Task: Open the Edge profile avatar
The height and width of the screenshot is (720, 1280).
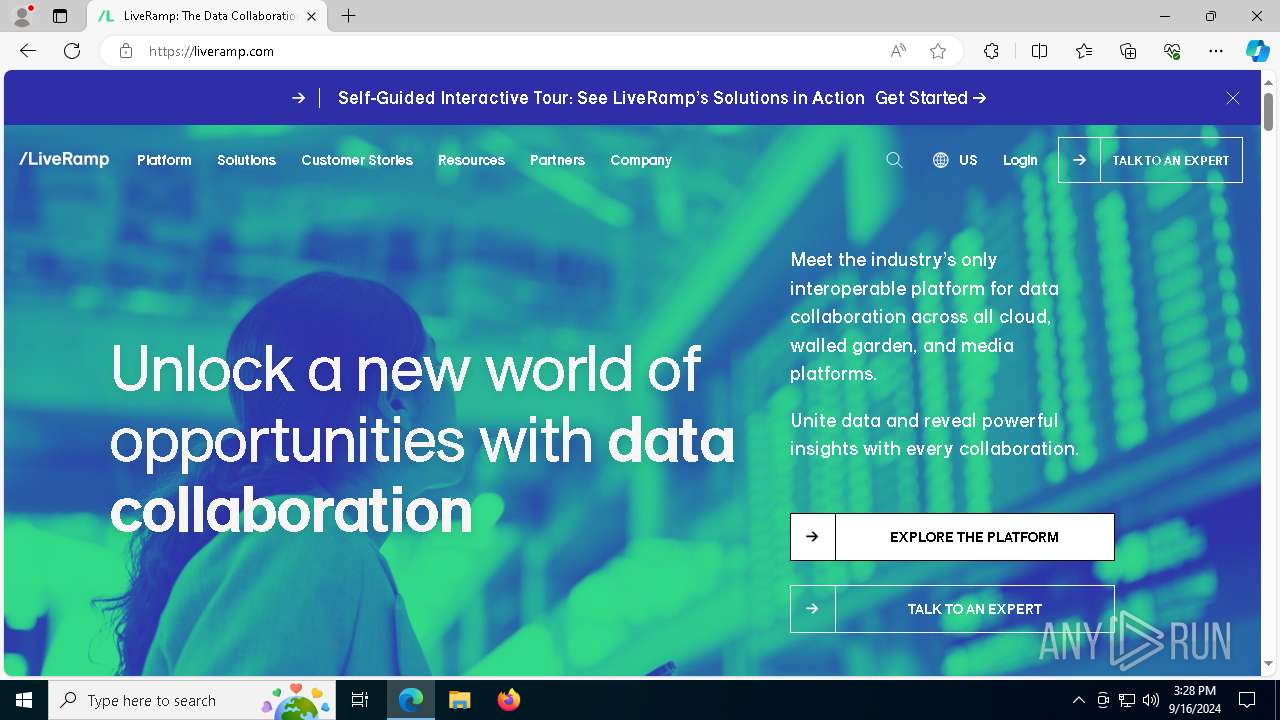Action: point(22,16)
